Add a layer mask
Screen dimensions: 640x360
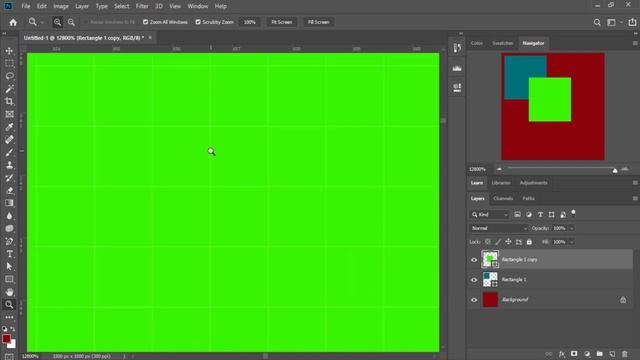click(574, 354)
